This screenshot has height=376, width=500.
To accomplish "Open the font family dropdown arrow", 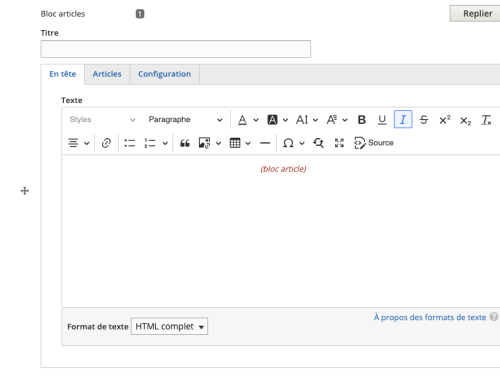I will (345, 120).
